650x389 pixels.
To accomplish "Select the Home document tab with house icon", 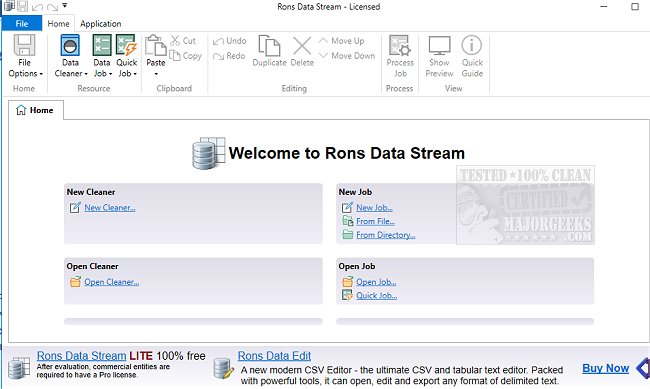I will click(36, 110).
